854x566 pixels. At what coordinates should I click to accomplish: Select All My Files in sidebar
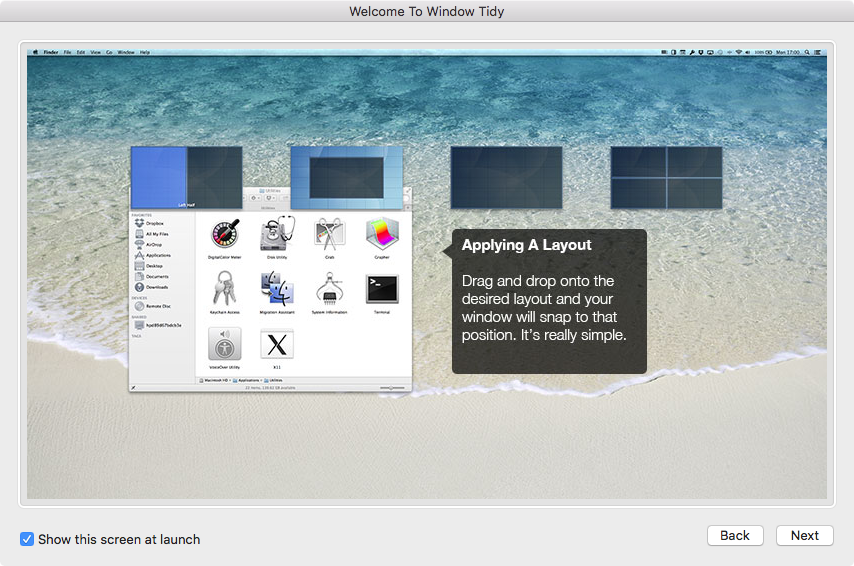tap(151, 234)
